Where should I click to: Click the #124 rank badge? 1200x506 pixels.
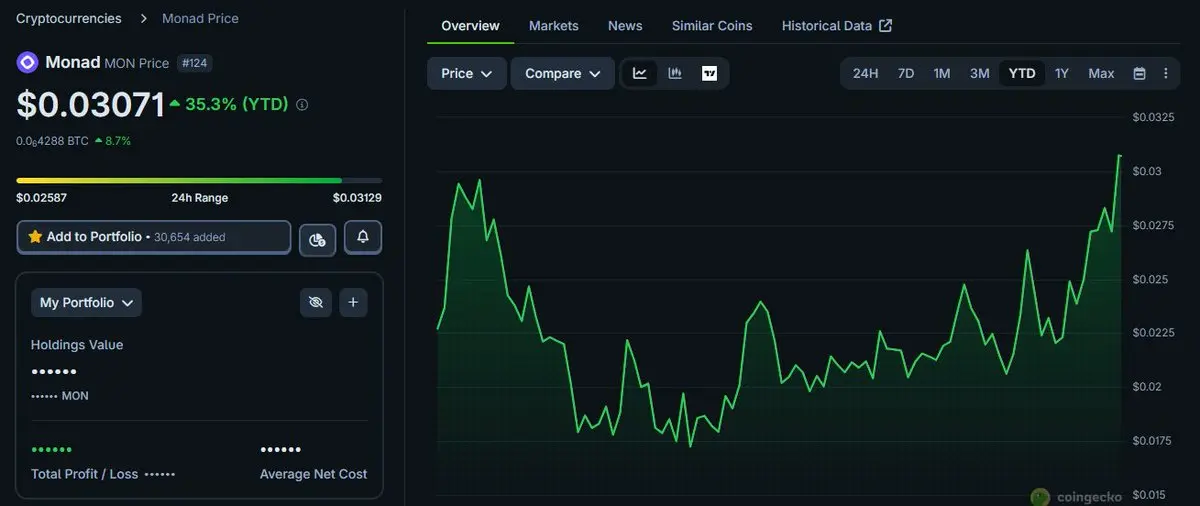pos(194,63)
